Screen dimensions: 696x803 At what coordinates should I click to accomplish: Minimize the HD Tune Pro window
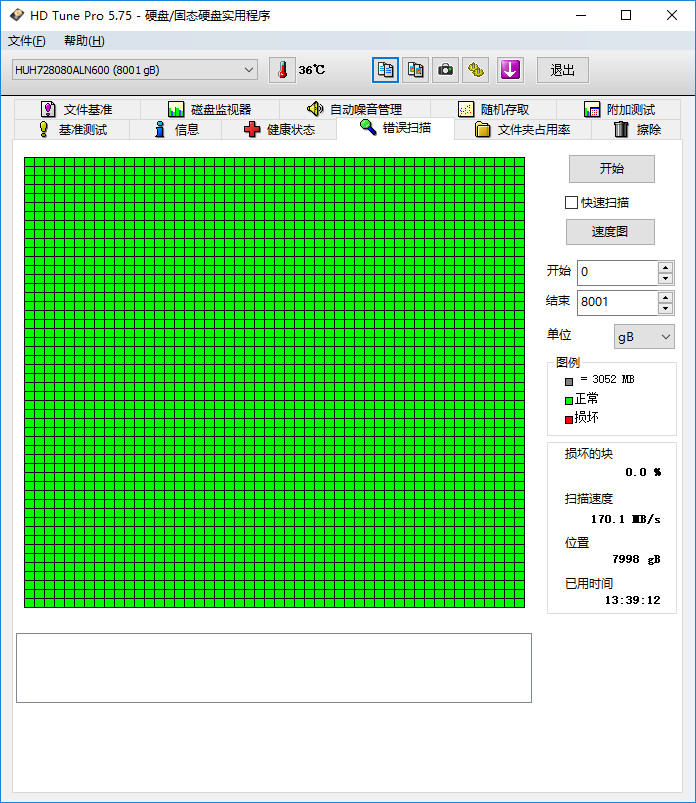pos(581,15)
